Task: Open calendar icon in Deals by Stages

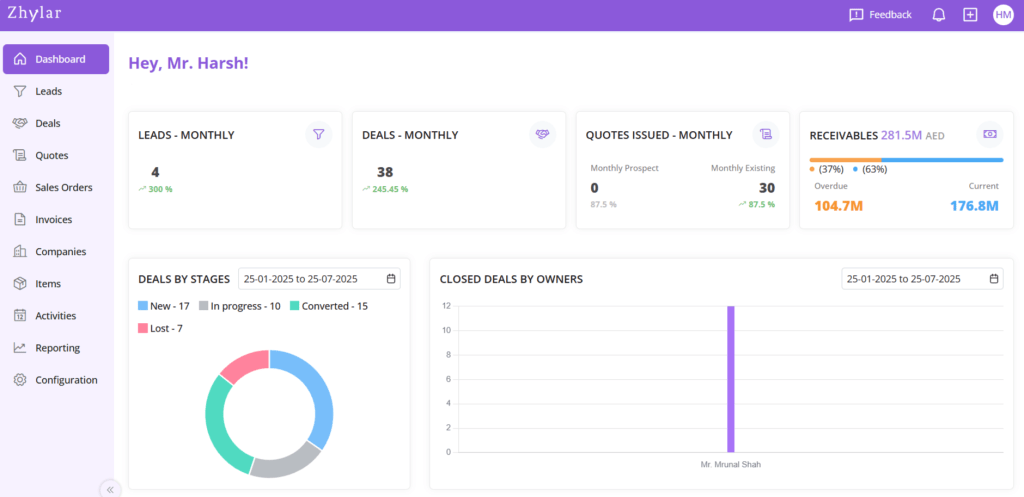Action: coord(391,279)
